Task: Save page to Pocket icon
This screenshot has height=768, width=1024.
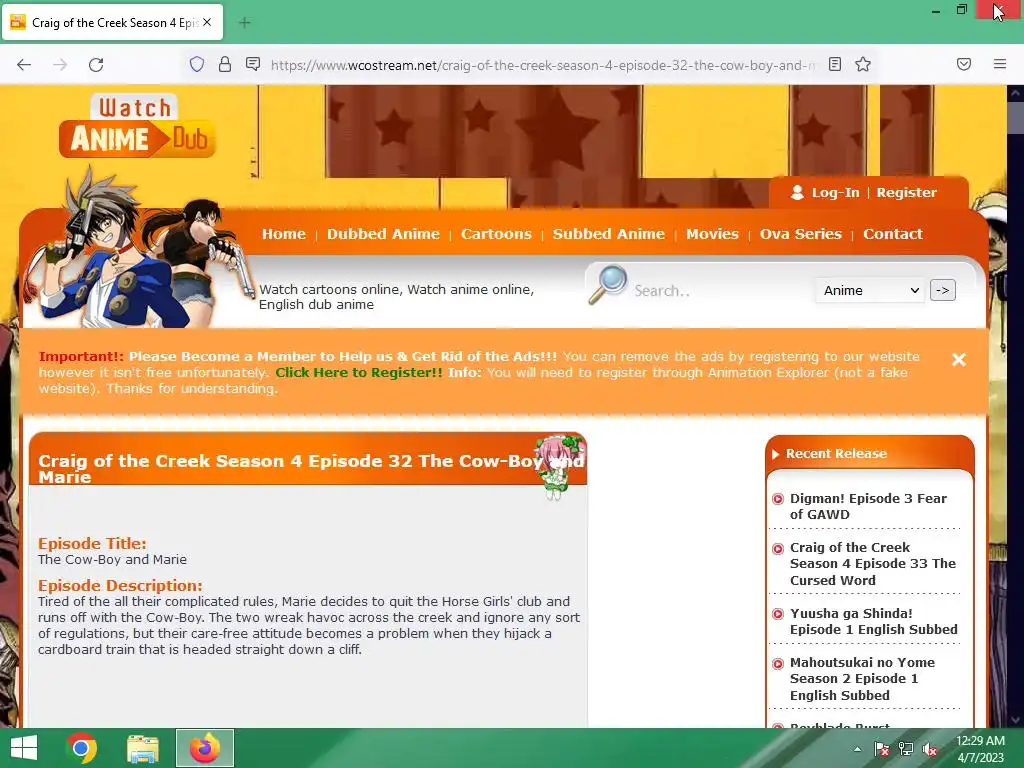Action: point(964,64)
